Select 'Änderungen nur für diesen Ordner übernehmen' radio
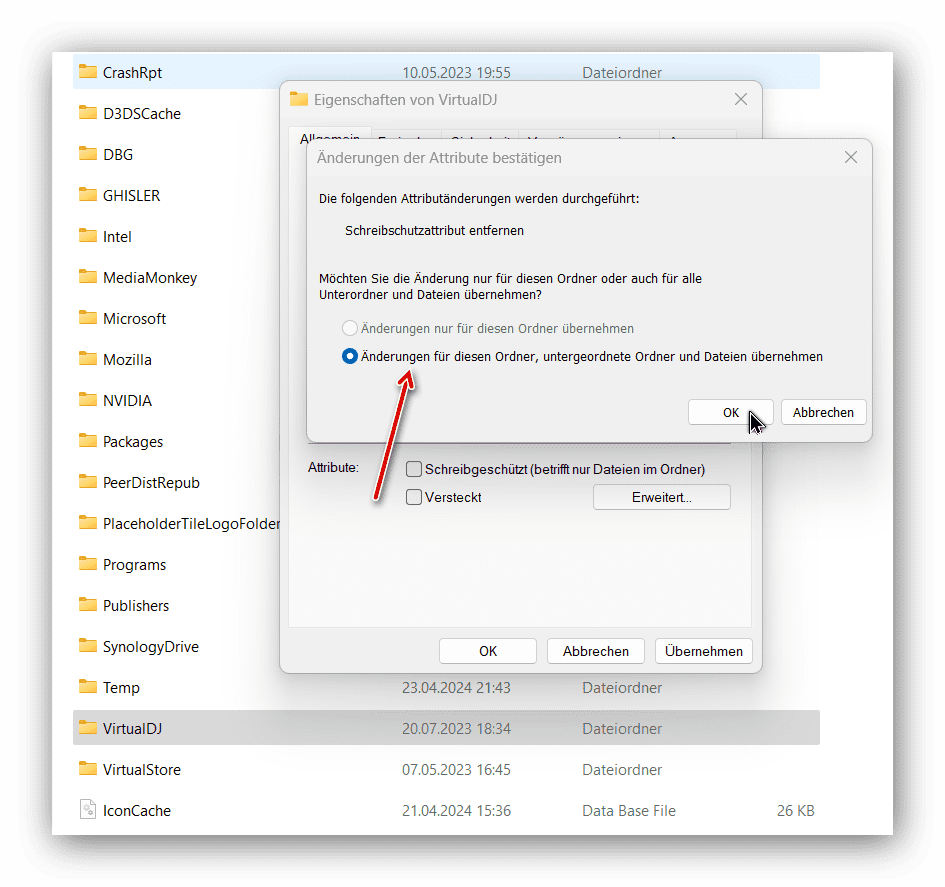 pos(350,328)
